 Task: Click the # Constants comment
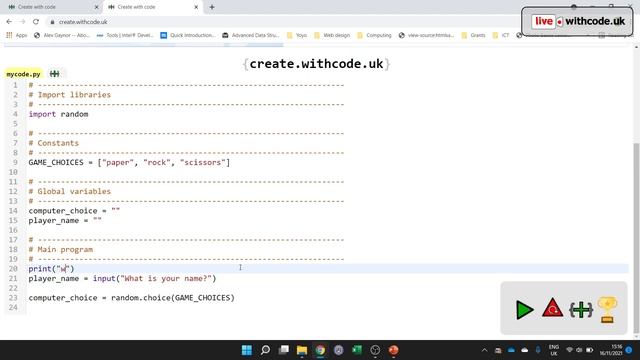53,143
